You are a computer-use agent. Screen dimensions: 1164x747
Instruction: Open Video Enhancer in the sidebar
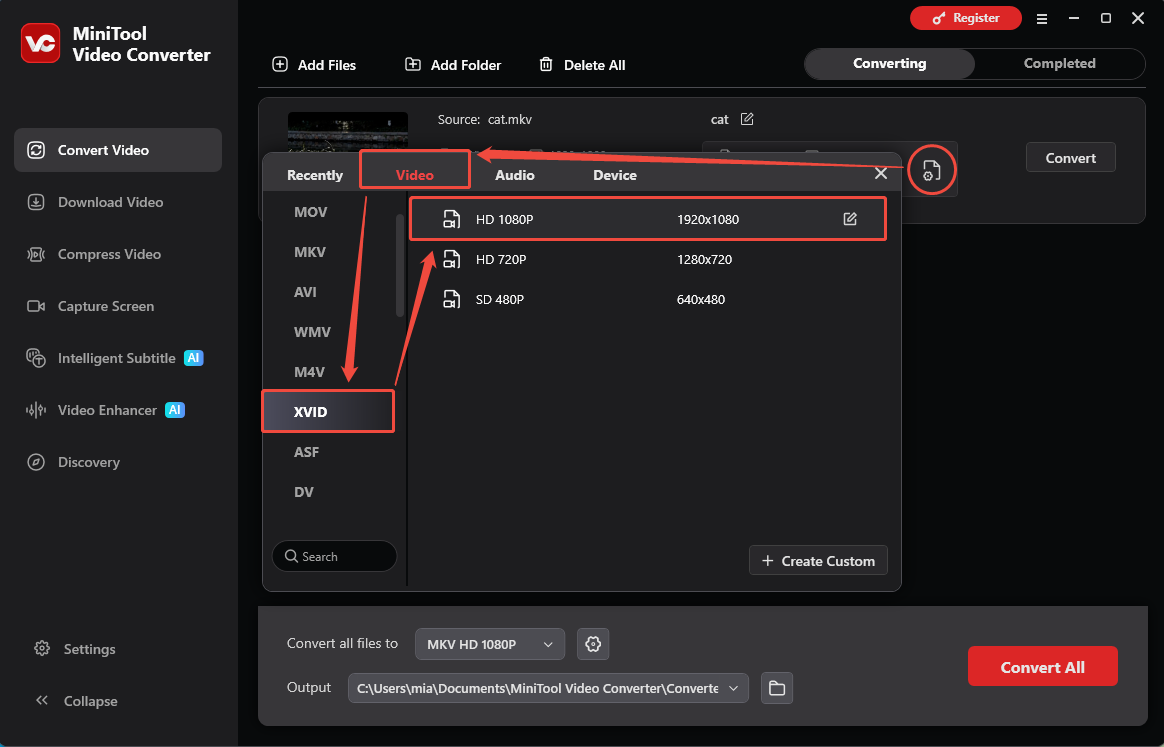[105, 410]
